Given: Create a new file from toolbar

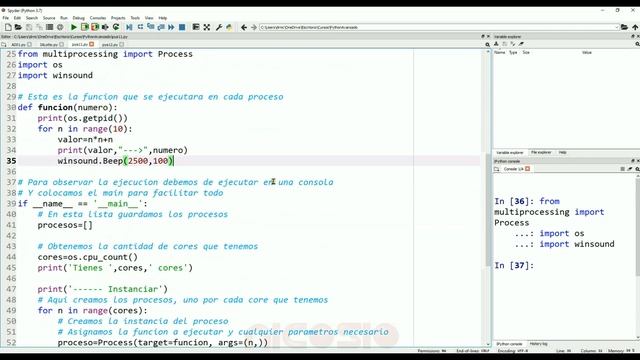Looking at the screenshot, I should click(x=8, y=27).
